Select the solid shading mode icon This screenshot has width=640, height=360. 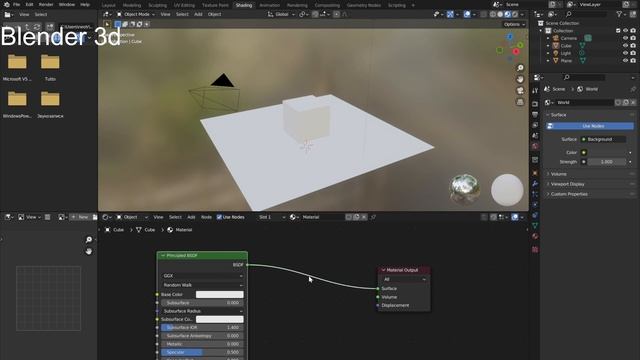click(500, 14)
